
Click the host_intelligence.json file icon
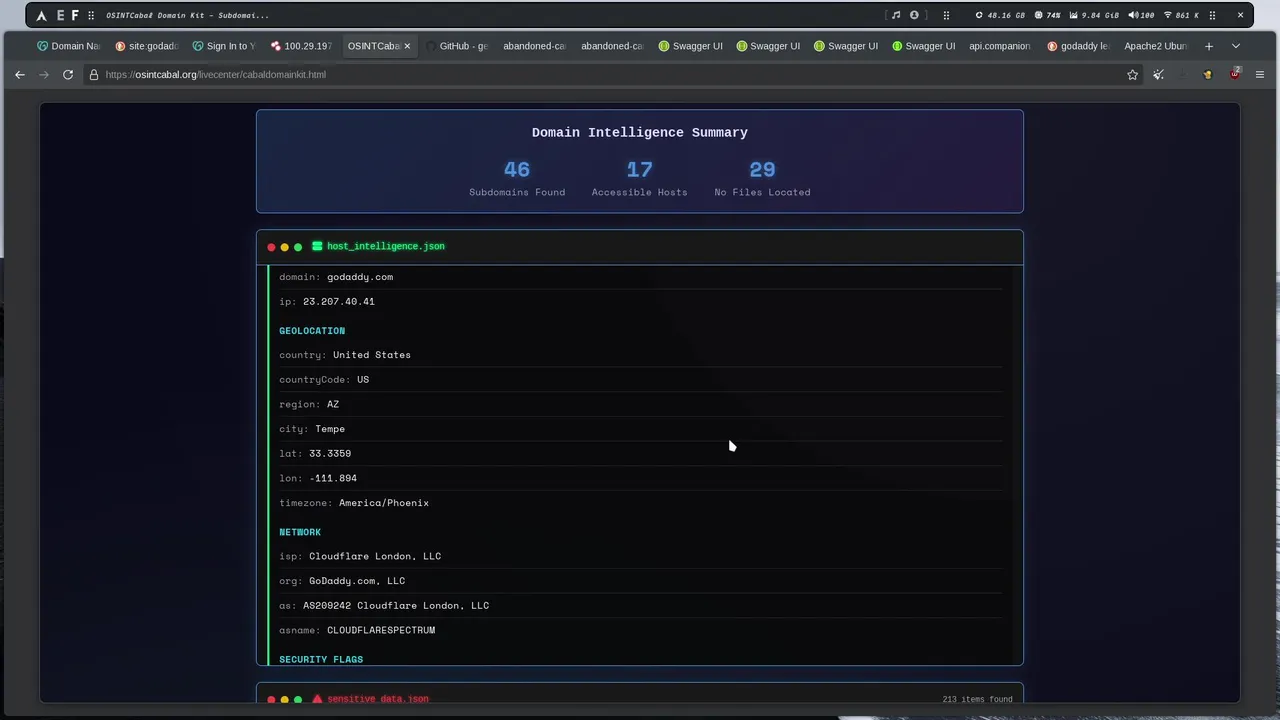(x=317, y=246)
